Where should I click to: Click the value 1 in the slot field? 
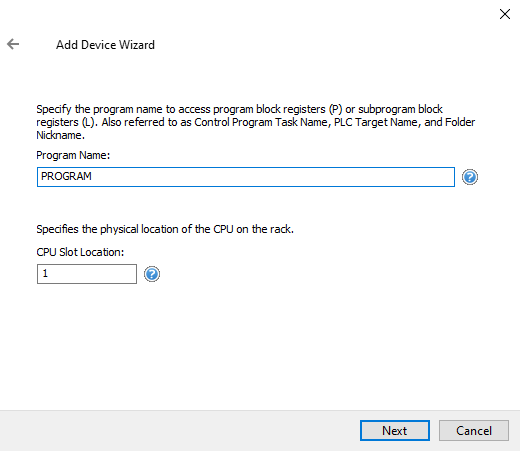[x=45, y=273]
